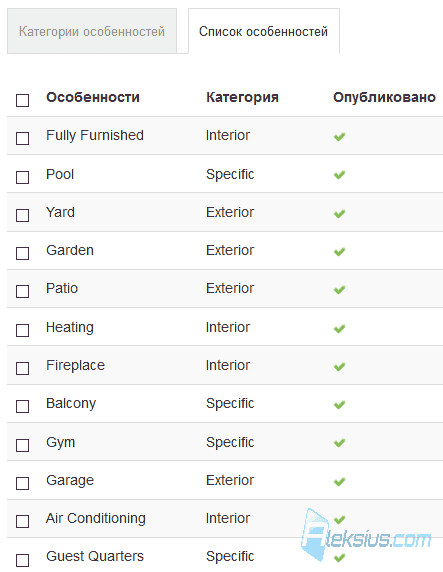Screen dimensions: 443x572
Task: Click the green published icon for Yard
Action: [339, 213]
